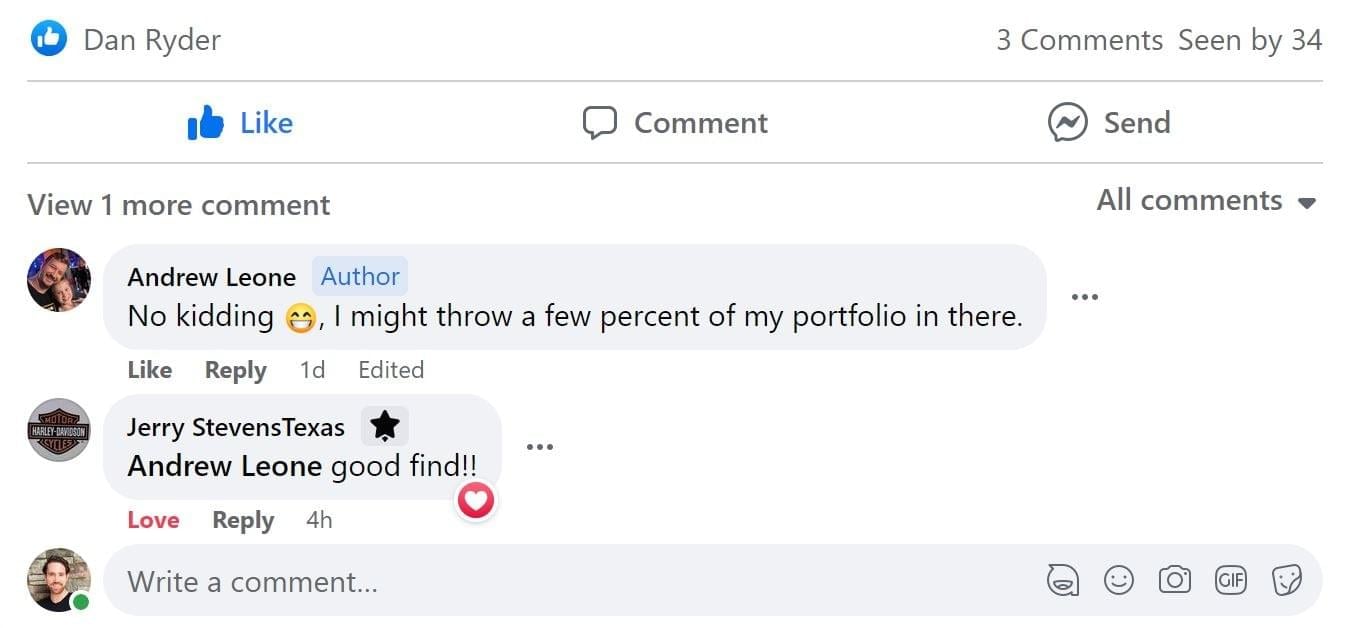Image resolution: width=1346 pixels, height=628 pixels.
Task: Open the GIF picker icon
Action: point(1231,580)
